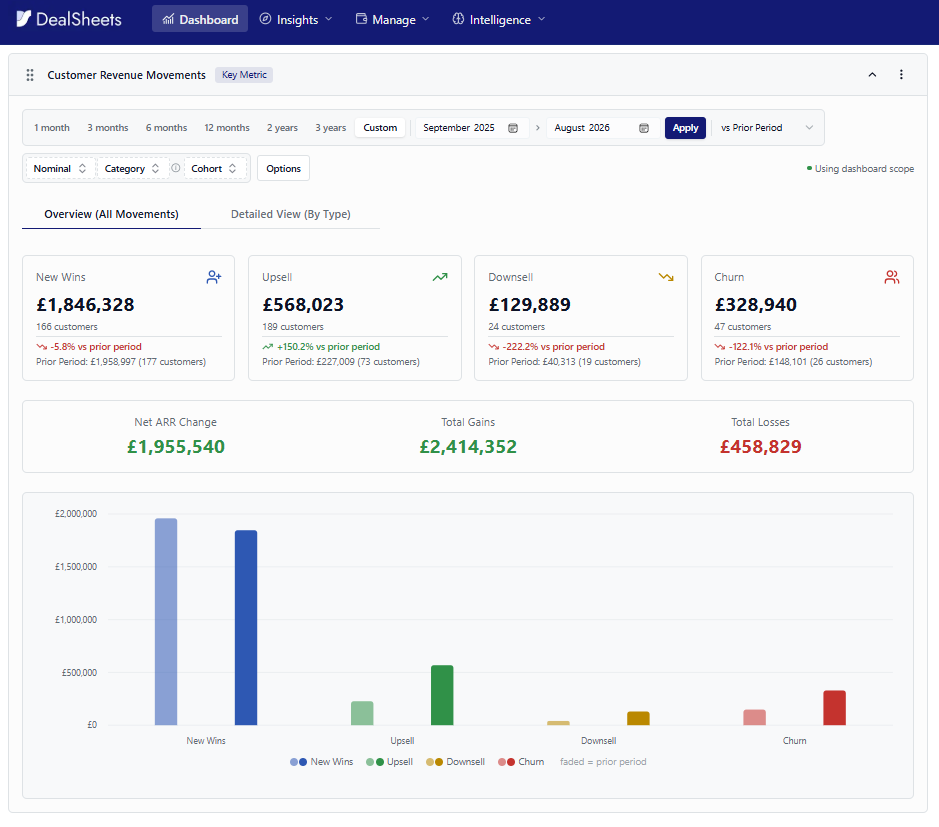The height and width of the screenshot is (827, 939).
Task: Open the Insights menu
Action: tap(296, 19)
